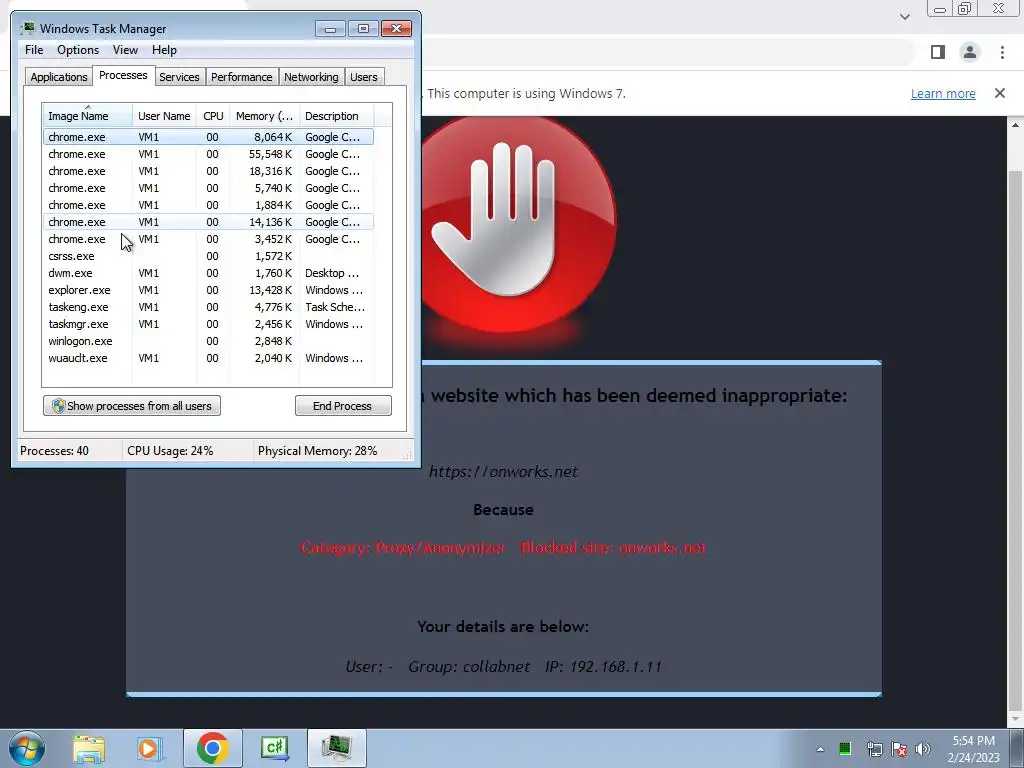The width and height of the screenshot is (1024, 768).
Task: Click the Processes: 40 status entry
Action: (54, 451)
